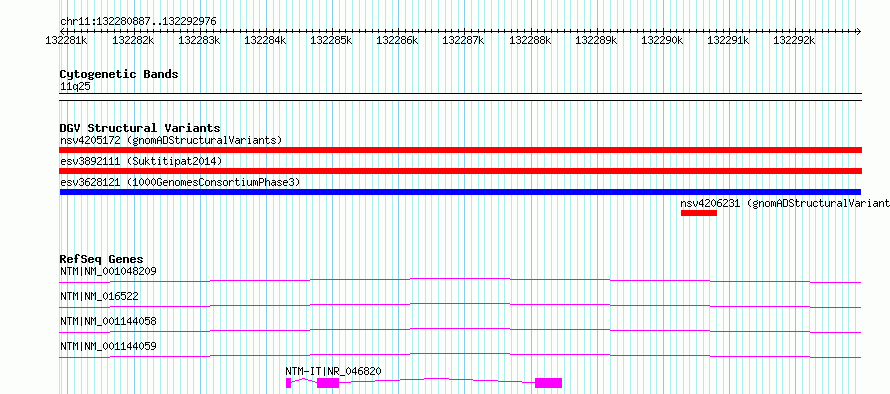
Task: Click the 132291k ruler position
Action: point(728,40)
